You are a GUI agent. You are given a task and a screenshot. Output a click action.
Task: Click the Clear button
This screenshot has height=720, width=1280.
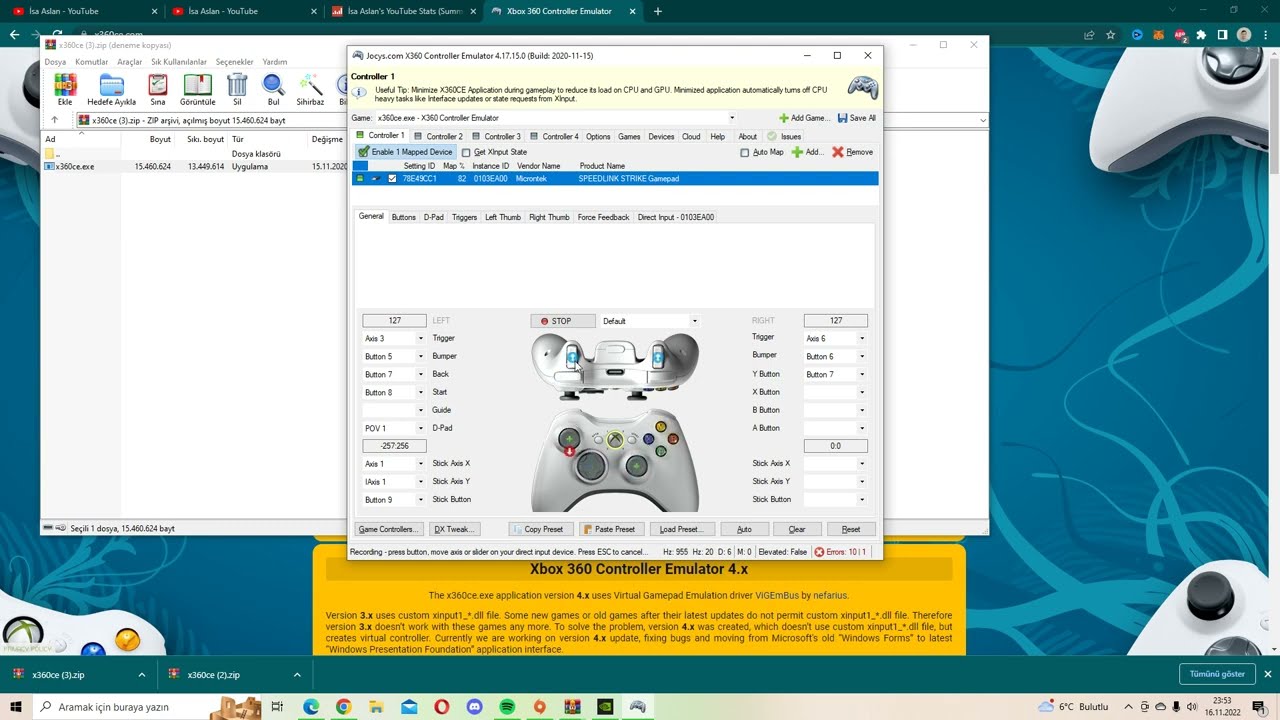797,529
